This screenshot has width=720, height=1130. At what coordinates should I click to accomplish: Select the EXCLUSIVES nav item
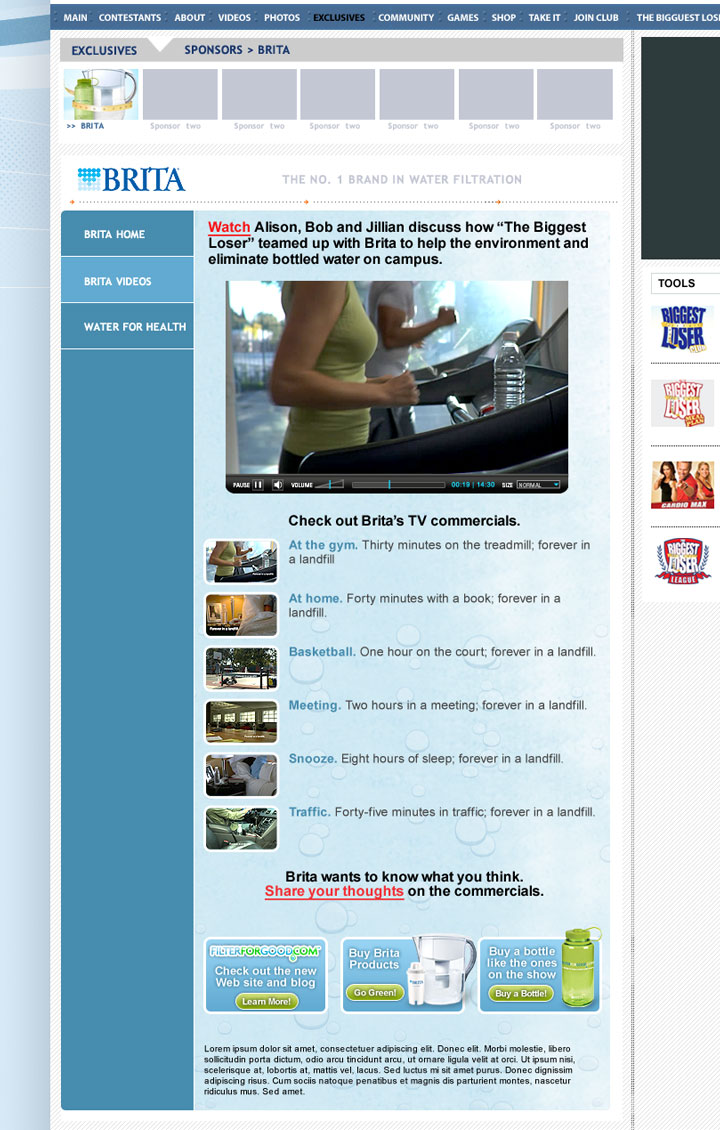click(x=339, y=17)
